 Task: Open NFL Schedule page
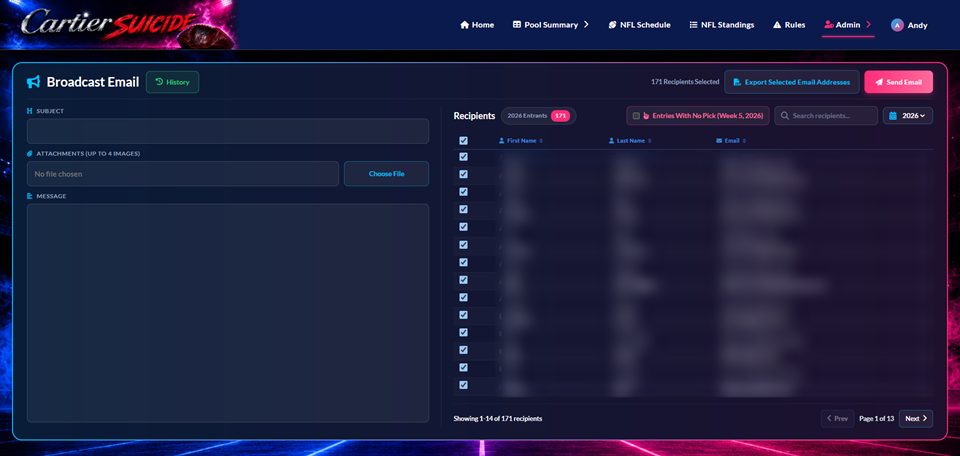click(639, 25)
